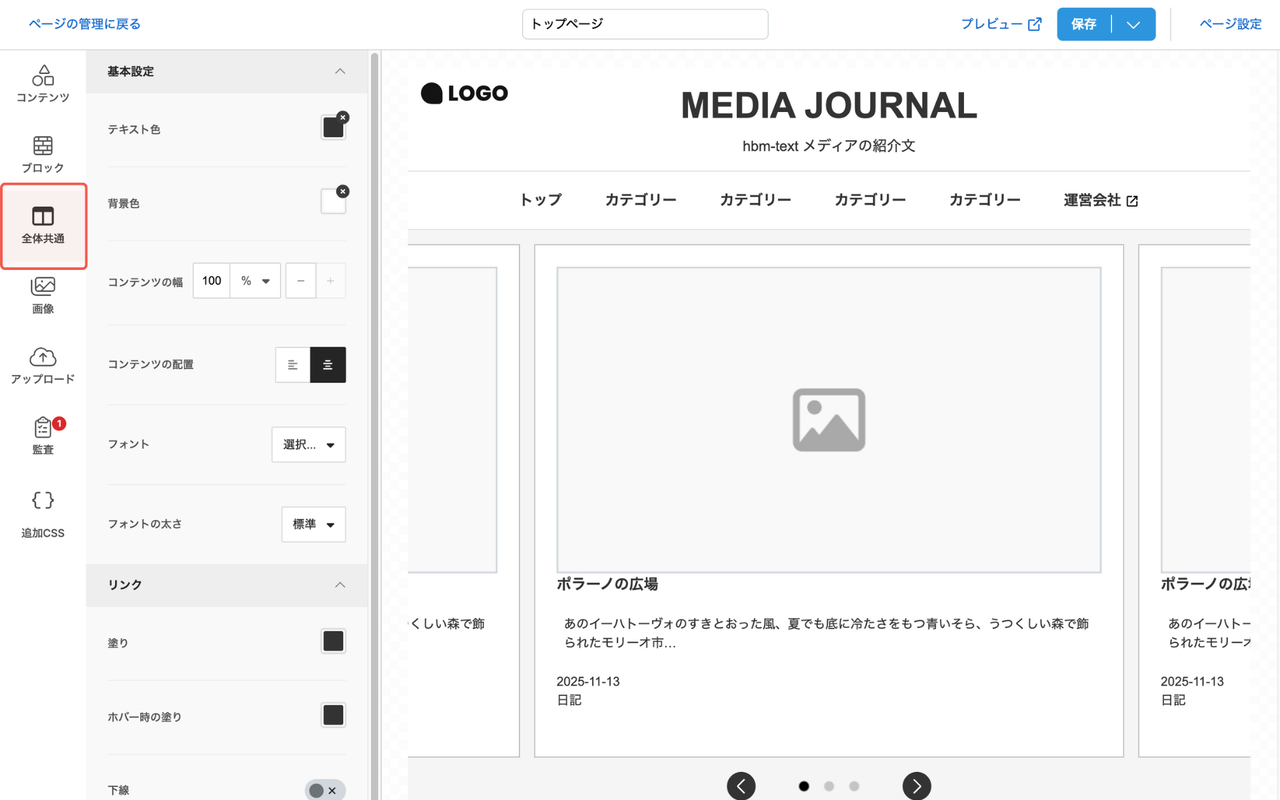Viewport: 1280px width, 800px height.
Task: Select left alignment for コンテンツの配置
Action: [x=292, y=364]
